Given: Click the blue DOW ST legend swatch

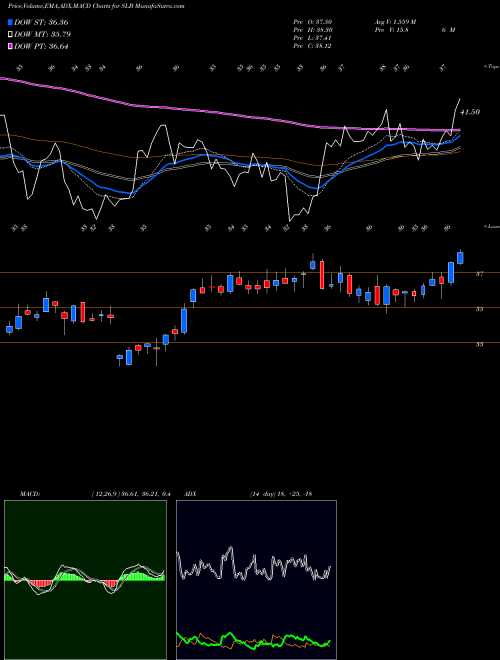Looking at the screenshot, I should tap(11, 22).
